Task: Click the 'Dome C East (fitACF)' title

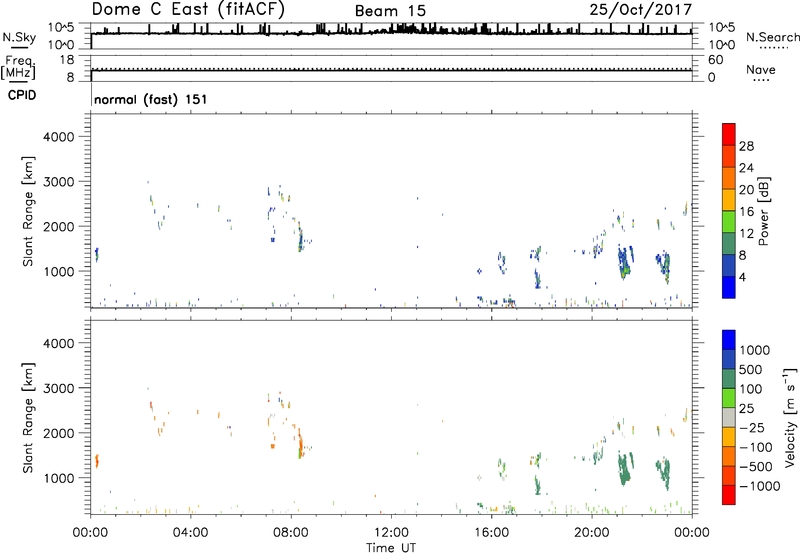Action: 188,9
